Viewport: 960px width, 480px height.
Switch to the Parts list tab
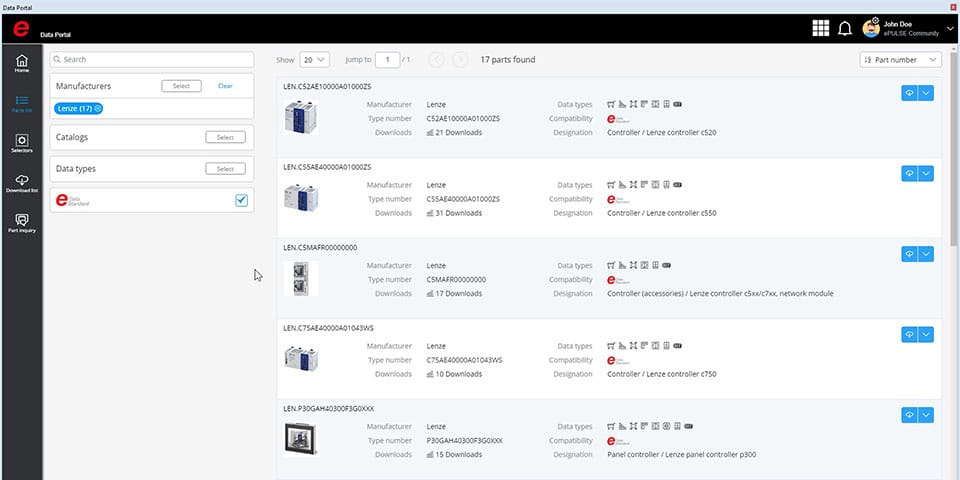(21, 104)
